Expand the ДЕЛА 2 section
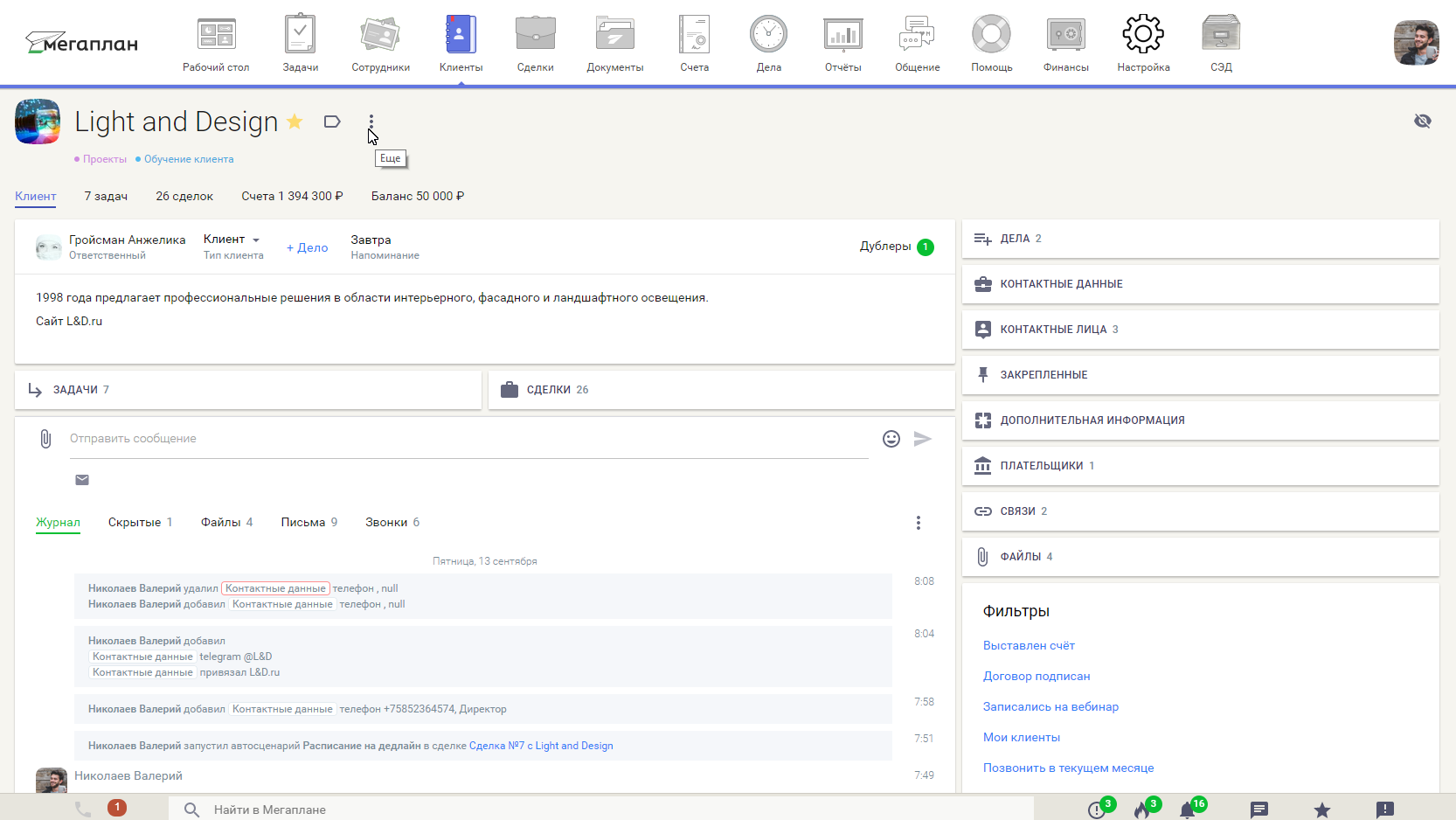This screenshot has height=820, width=1456. [1200, 239]
